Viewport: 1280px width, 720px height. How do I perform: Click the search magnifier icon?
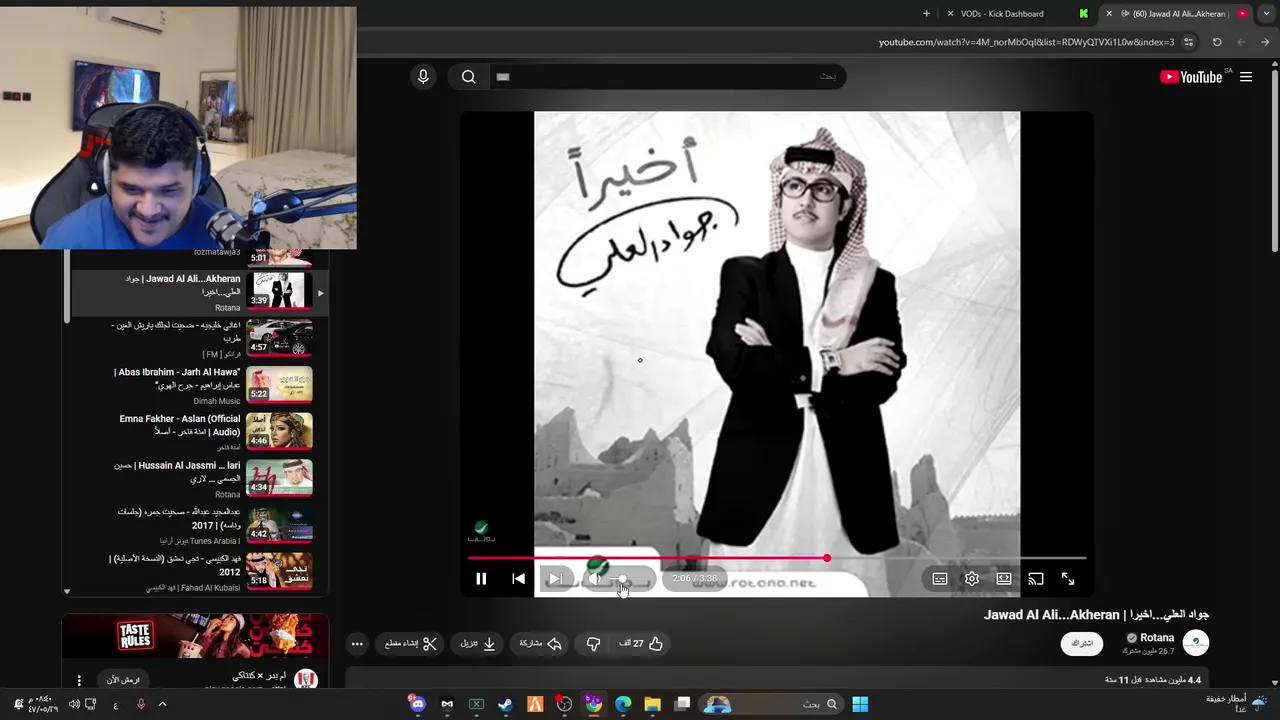468,77
